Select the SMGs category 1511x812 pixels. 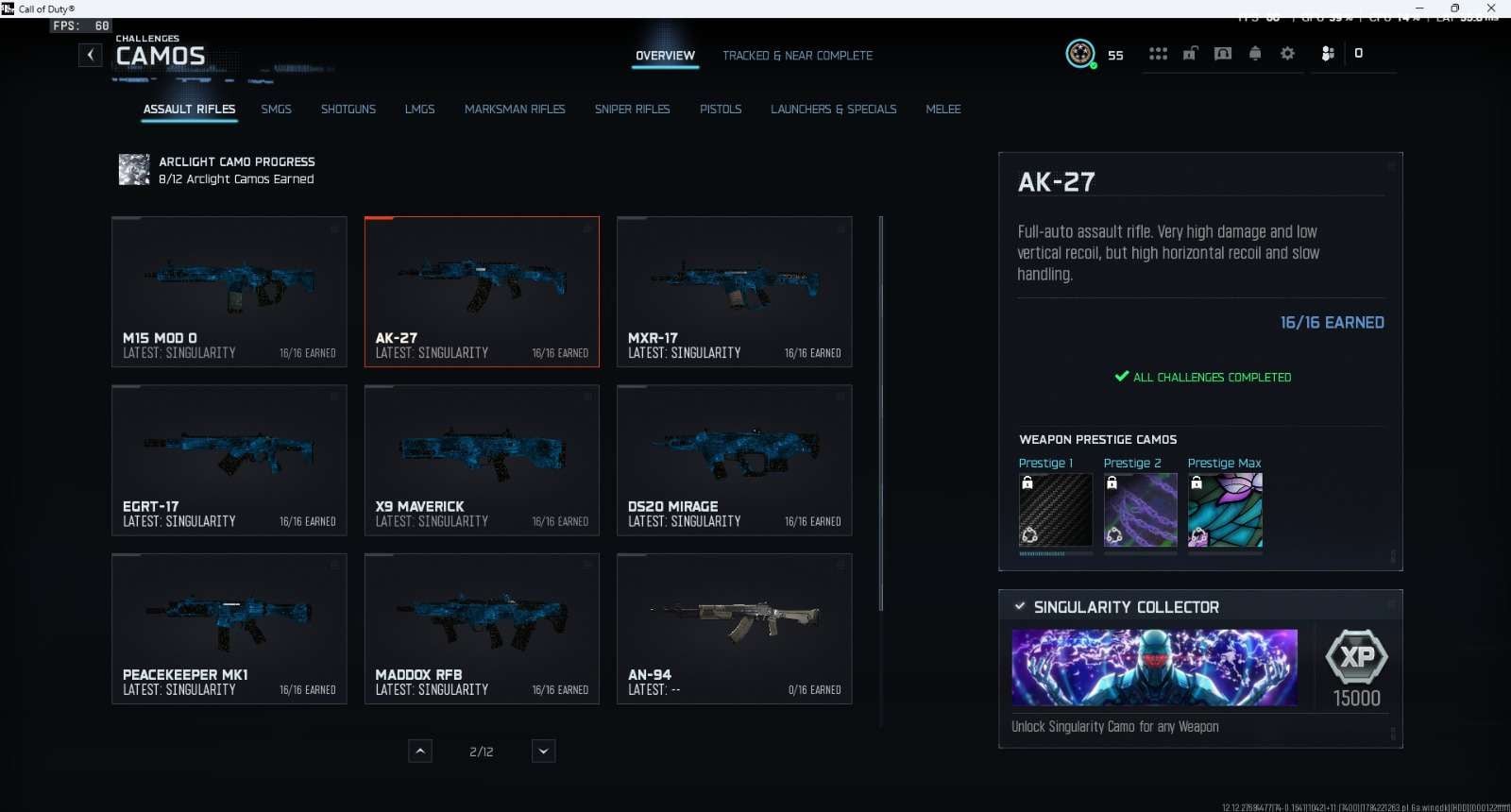[277, 110]
